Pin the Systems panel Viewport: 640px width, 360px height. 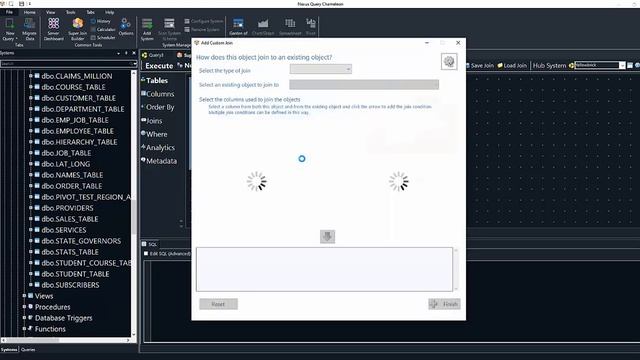tap(126, 53)
